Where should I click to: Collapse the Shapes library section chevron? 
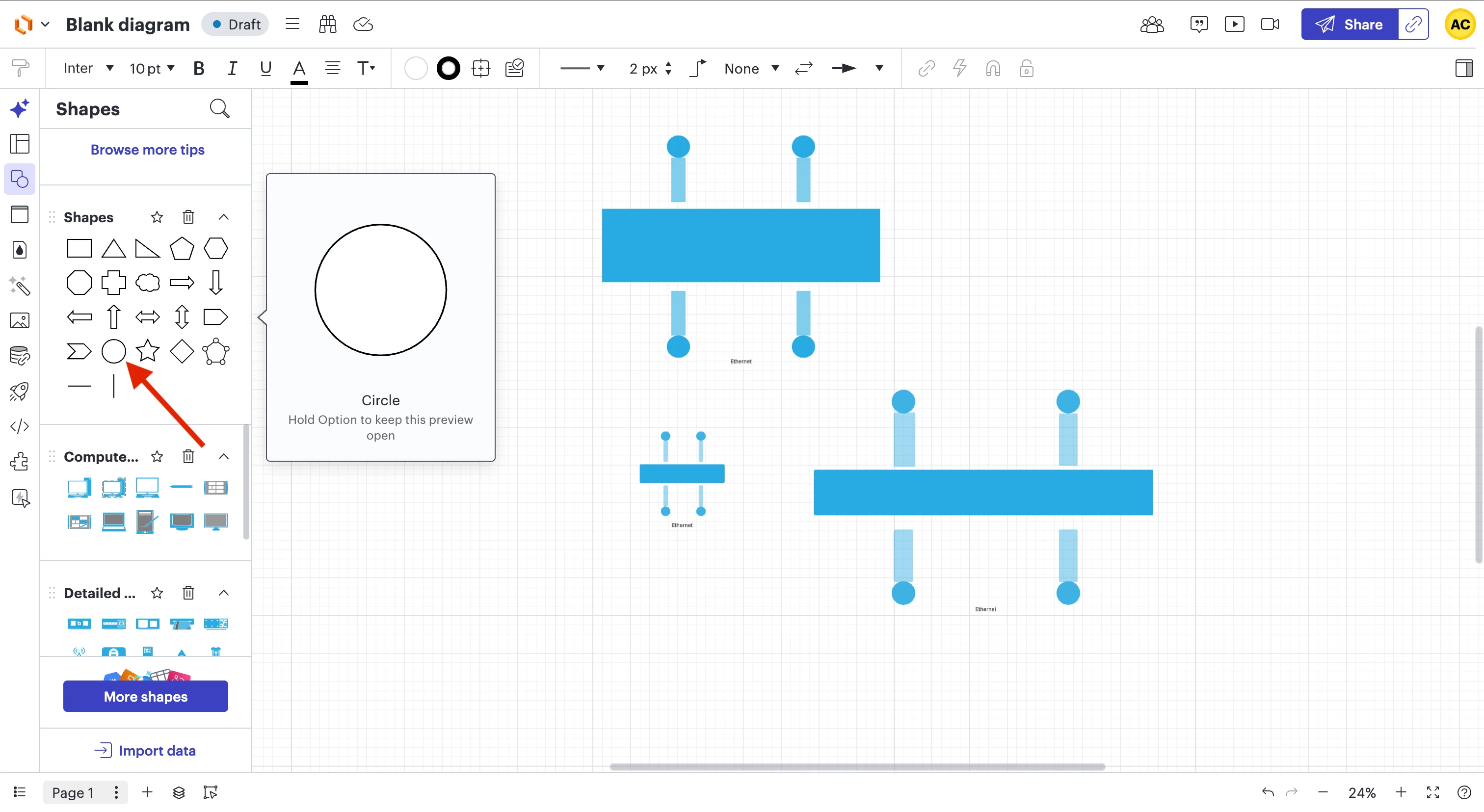(x=223, y=217)
